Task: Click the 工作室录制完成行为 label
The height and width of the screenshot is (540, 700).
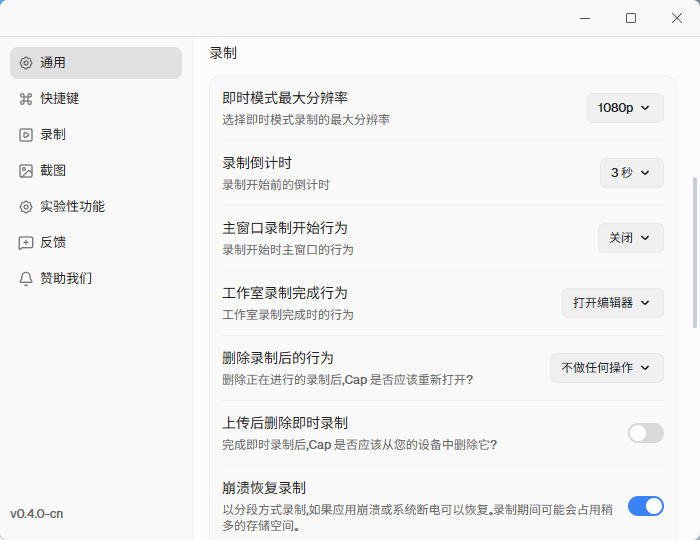Action: (x=285, y=293)
